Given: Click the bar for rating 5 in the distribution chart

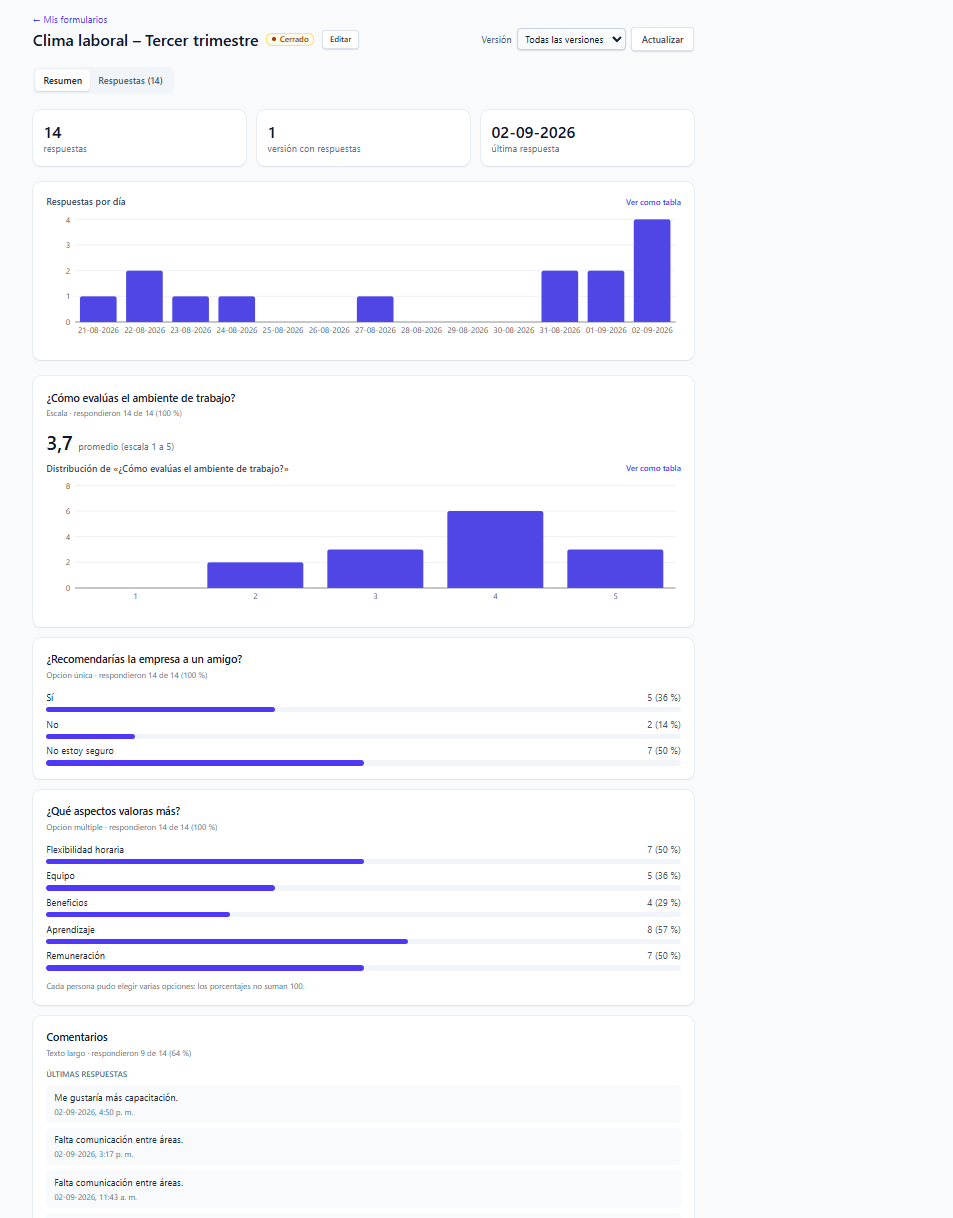Looking at the screenshot, I should tap(615, 569).
